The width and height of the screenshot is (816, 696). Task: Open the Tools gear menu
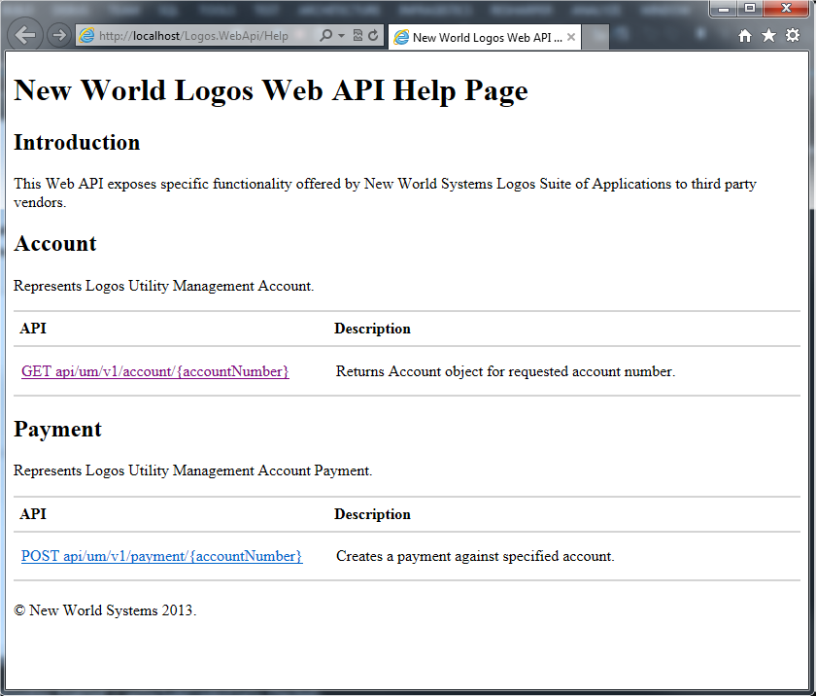792,36
